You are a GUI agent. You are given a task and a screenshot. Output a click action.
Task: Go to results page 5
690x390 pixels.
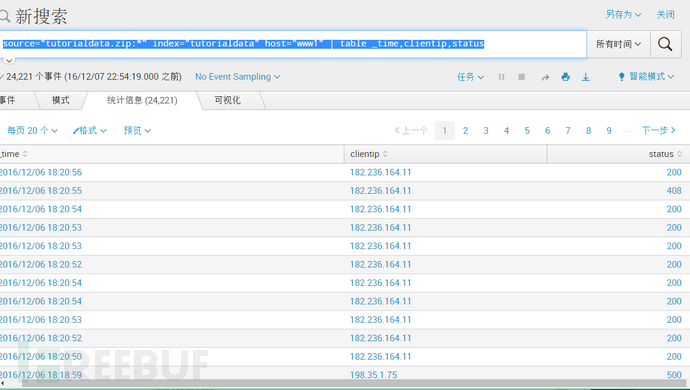coord(527,131)
